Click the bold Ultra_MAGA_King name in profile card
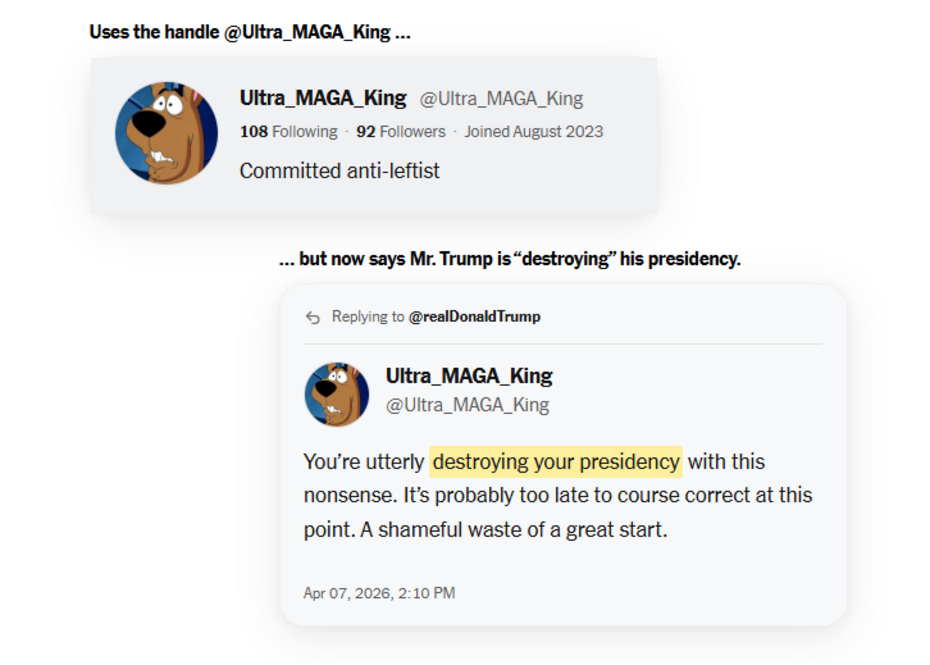The image size is (930, 665). 323,98
